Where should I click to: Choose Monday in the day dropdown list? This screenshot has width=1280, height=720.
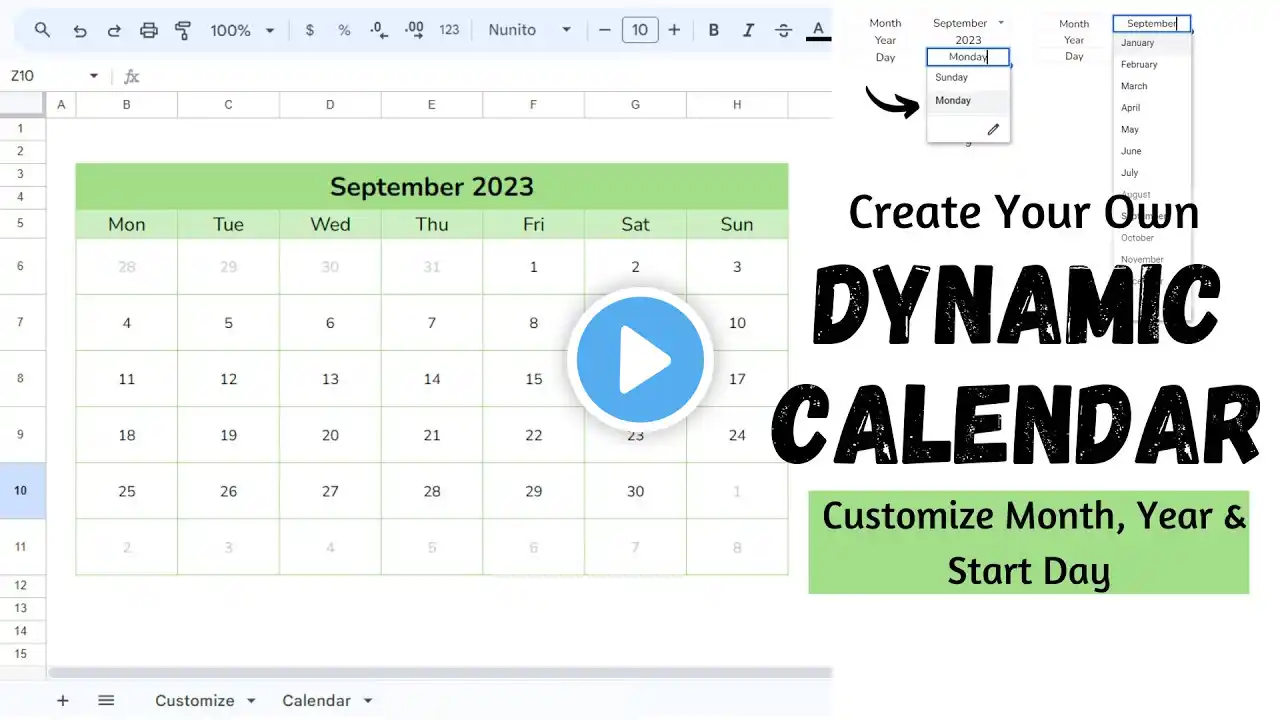tap(968, 100)
